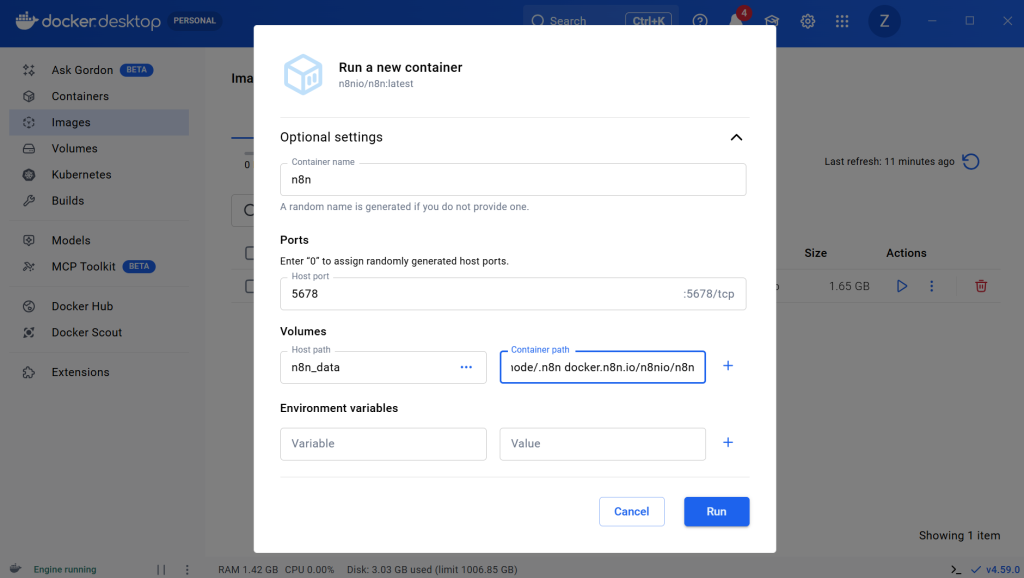Viewport: 1024px width, 578px height.
Task: Tick the image row checkbox
Action: pyautogui.click(x=250, y=286)
